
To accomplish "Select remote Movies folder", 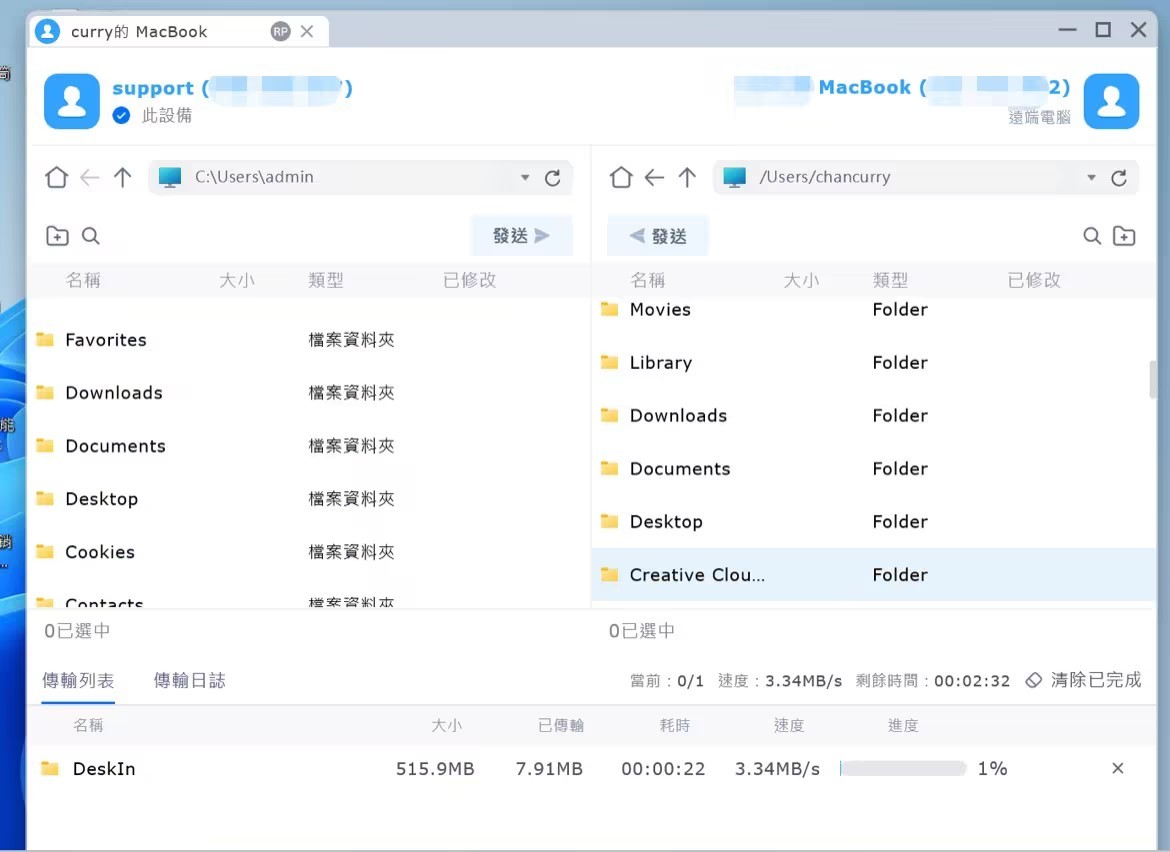I will tap(873, 310).
